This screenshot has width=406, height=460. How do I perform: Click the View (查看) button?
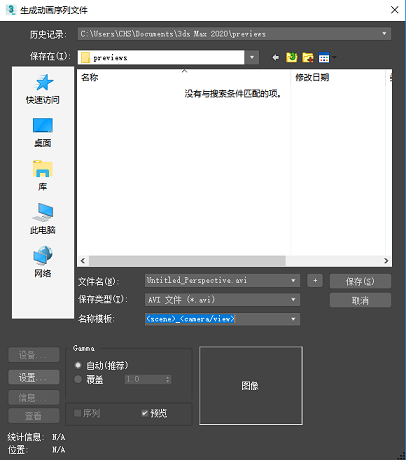click(x=34, y=416)
